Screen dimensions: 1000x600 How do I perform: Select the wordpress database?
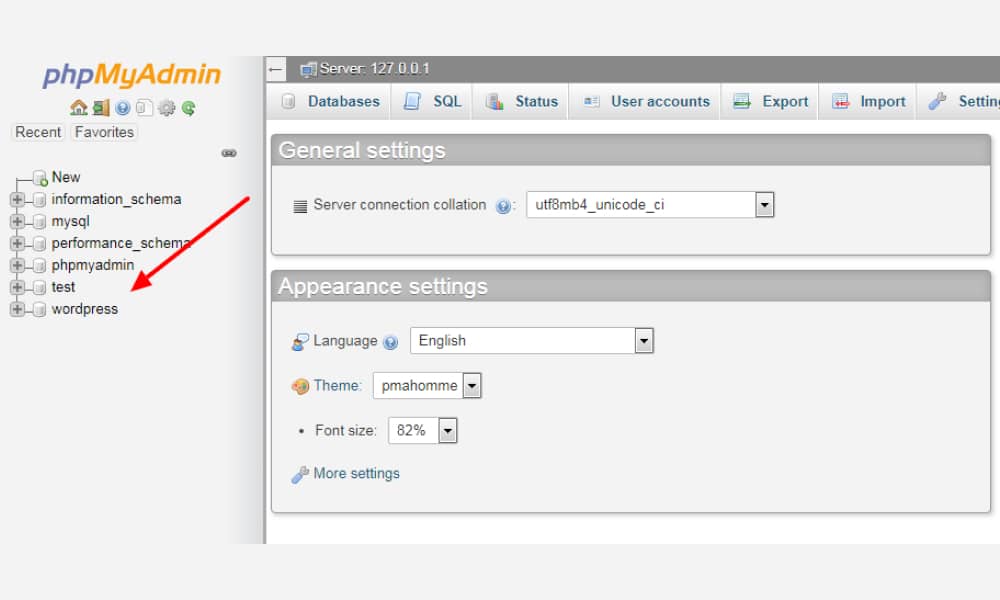click(x=85, y=309)
